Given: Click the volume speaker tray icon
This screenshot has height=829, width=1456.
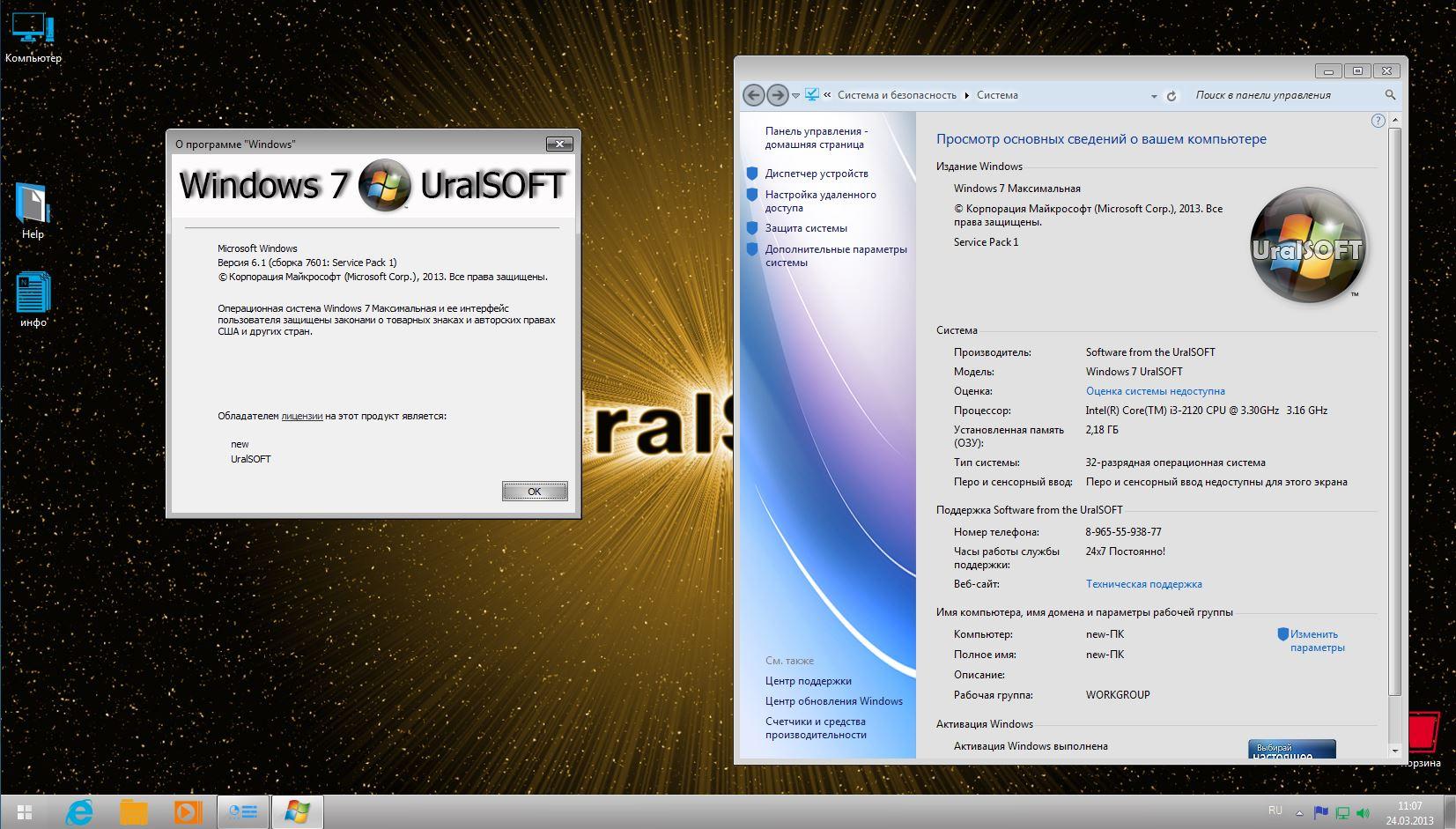Looking at the screenshot, I should tap(1363, 813).
